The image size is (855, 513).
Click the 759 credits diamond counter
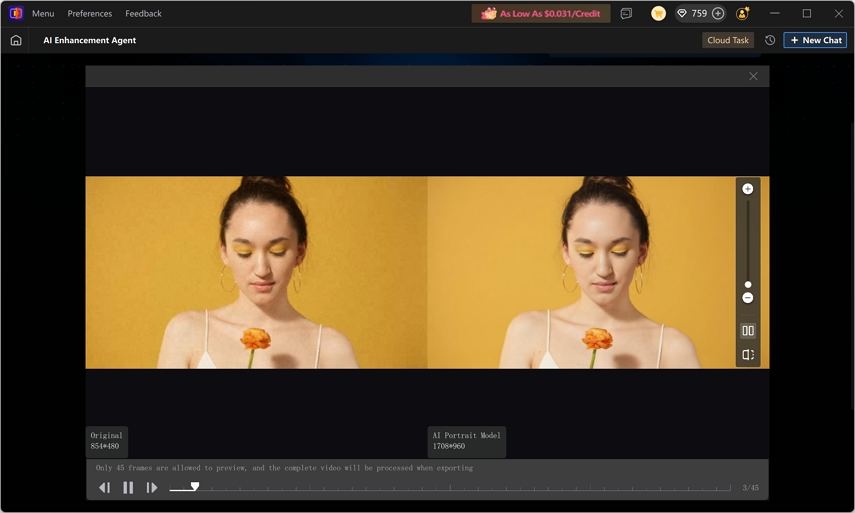coord(693,14)
